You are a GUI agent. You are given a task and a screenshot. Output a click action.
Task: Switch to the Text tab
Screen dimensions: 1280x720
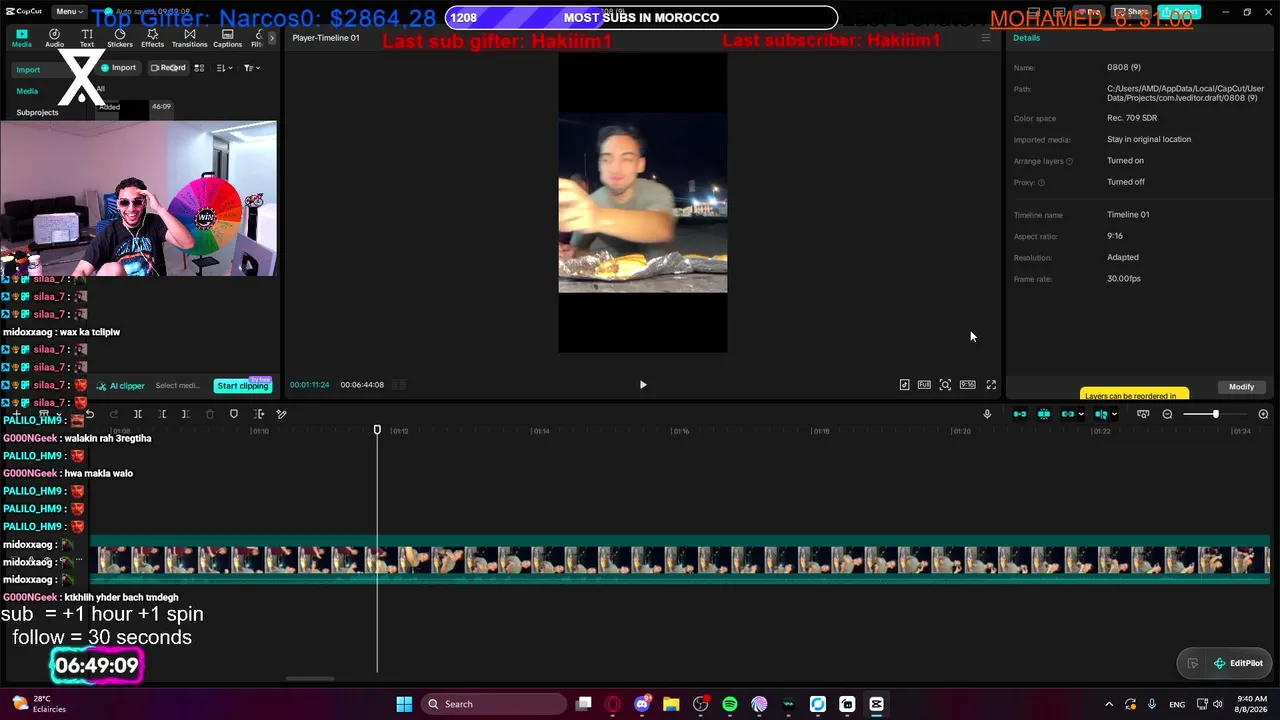(x=87, y=38)
